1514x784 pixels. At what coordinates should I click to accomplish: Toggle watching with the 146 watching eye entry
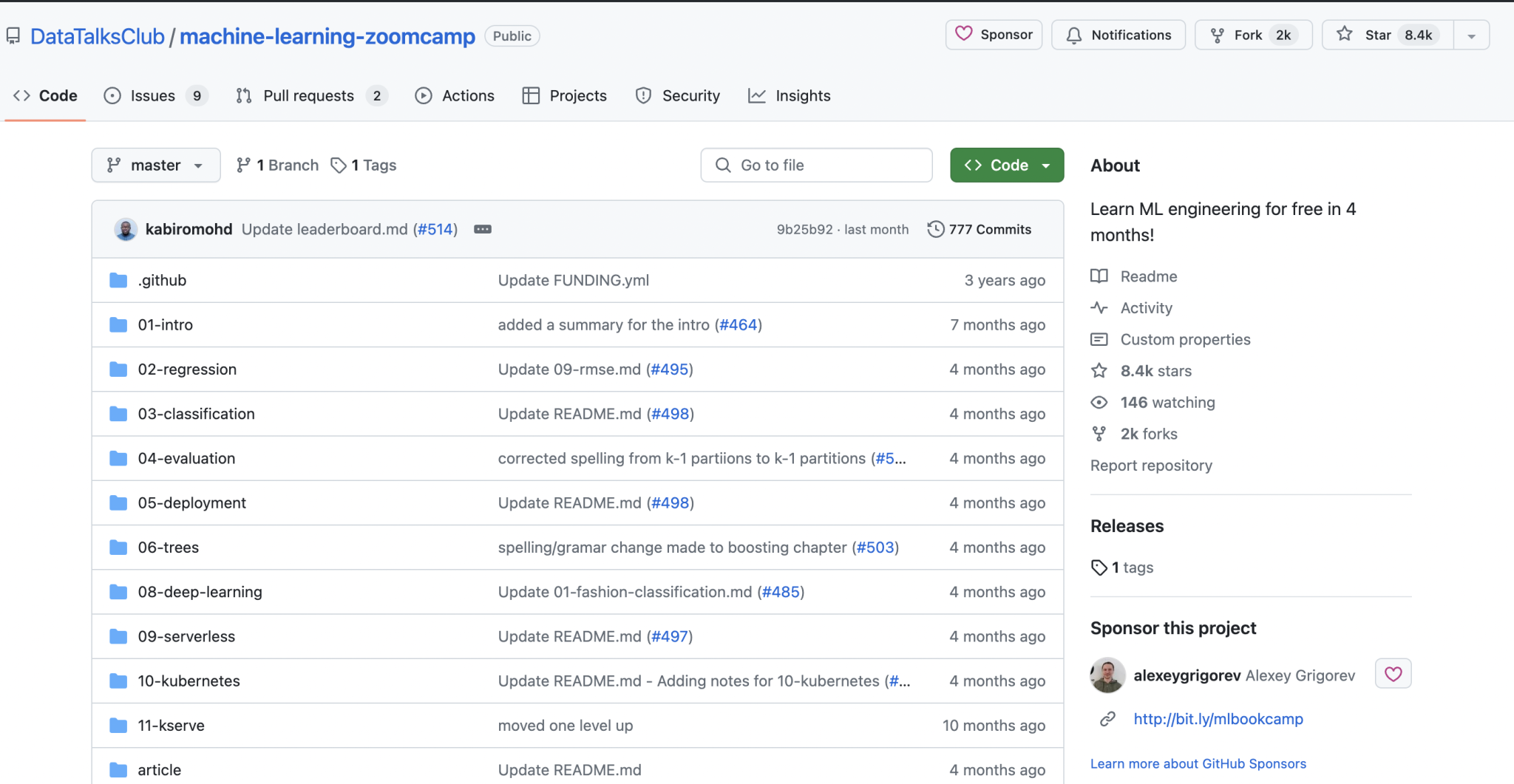[x=1168, y=402]
